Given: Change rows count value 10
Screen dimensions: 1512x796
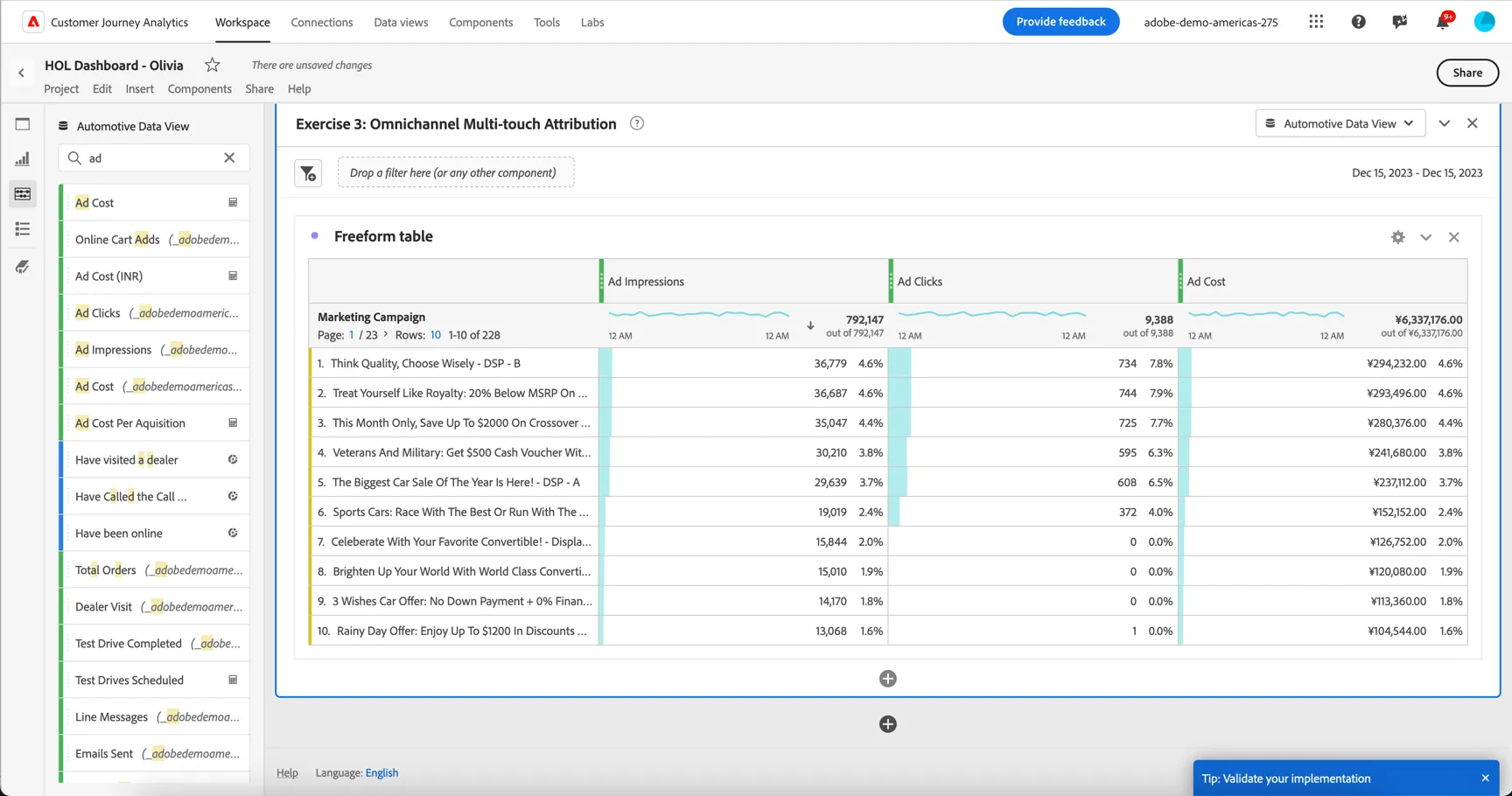Looking at the screenshot, I should 435,335.
